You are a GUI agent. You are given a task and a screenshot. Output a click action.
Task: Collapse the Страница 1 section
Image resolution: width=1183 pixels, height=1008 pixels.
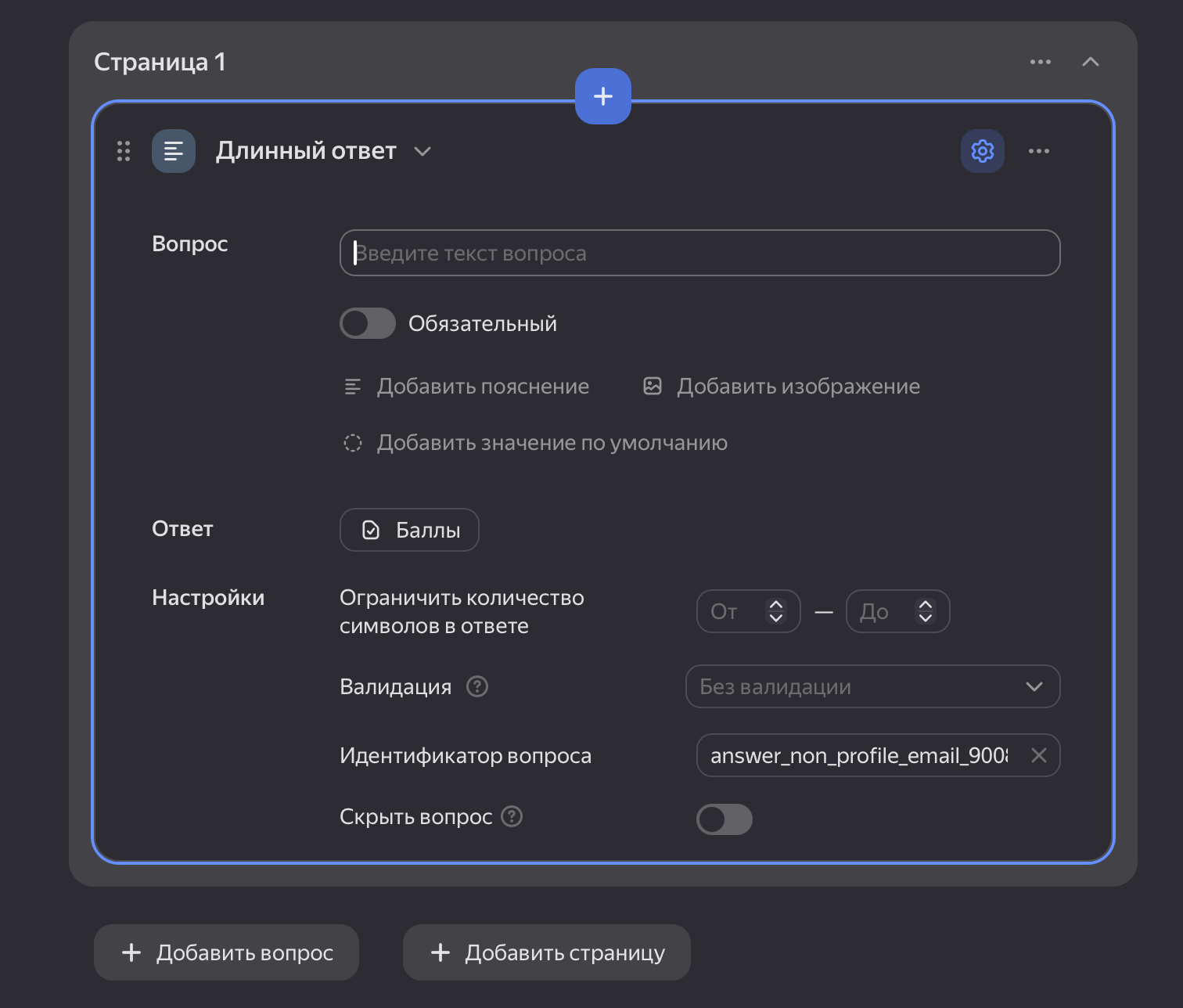[x=1090, y=62]
